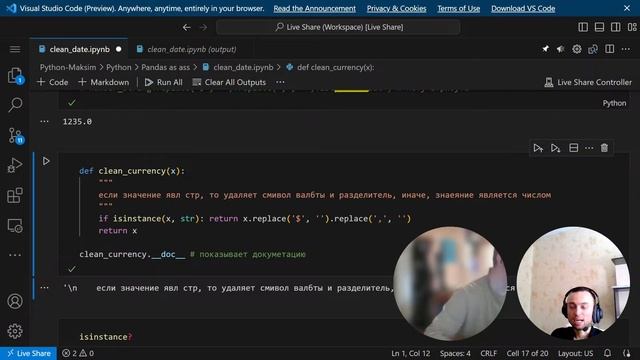
Task: Toggle the secondary side bar layout
Action: point(616,27)
